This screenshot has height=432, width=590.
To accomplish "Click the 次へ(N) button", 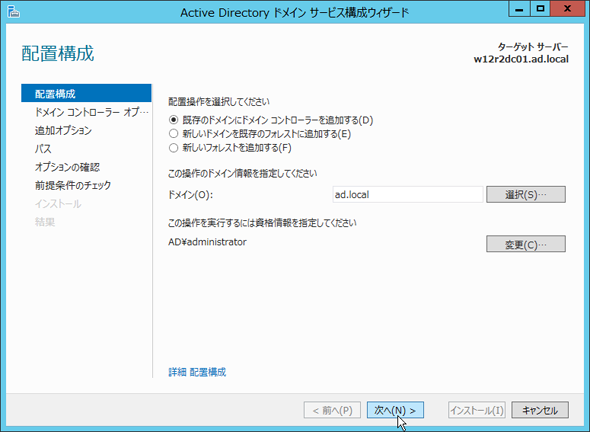I will coord(395,410).
